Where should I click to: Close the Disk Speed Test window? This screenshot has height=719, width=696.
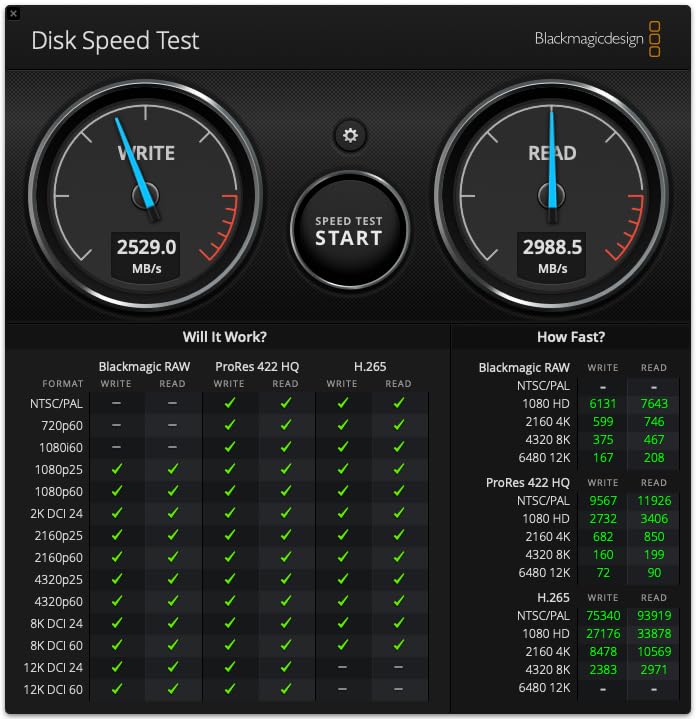(x=13, y=13)
